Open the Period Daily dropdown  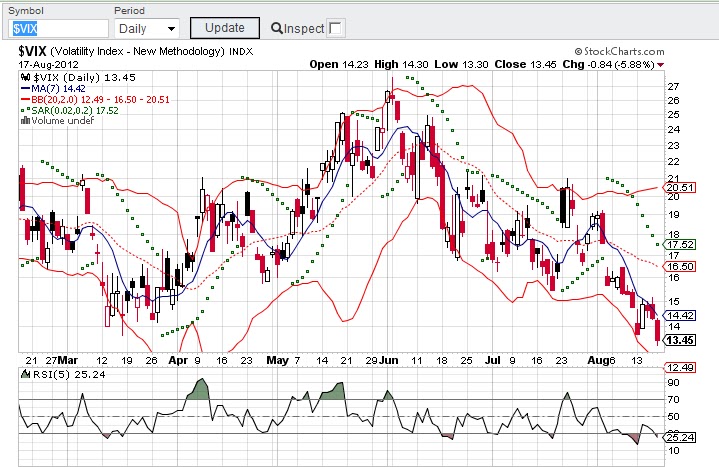147,29
